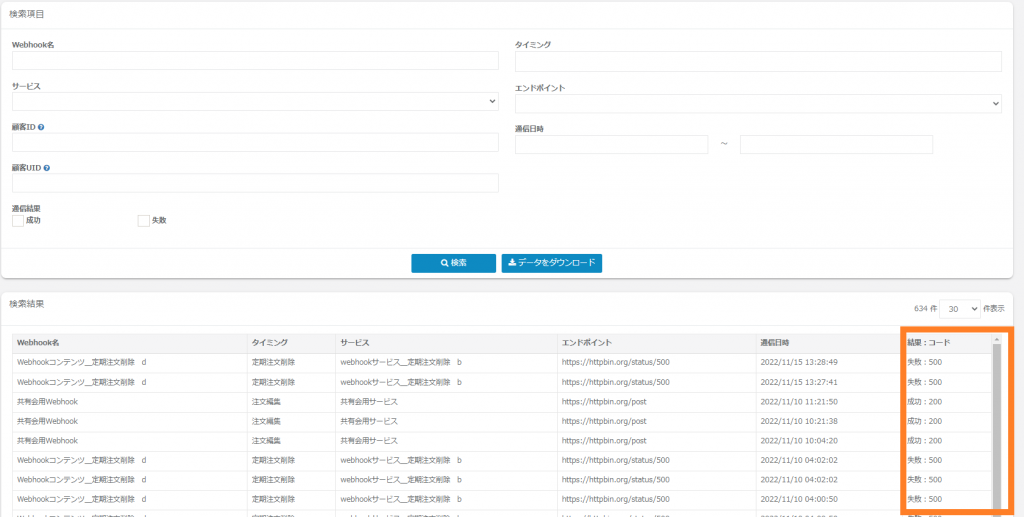Click the データをダウンロード button
Viewport: 1024px width, 517px height.
(x=551, y=263)
